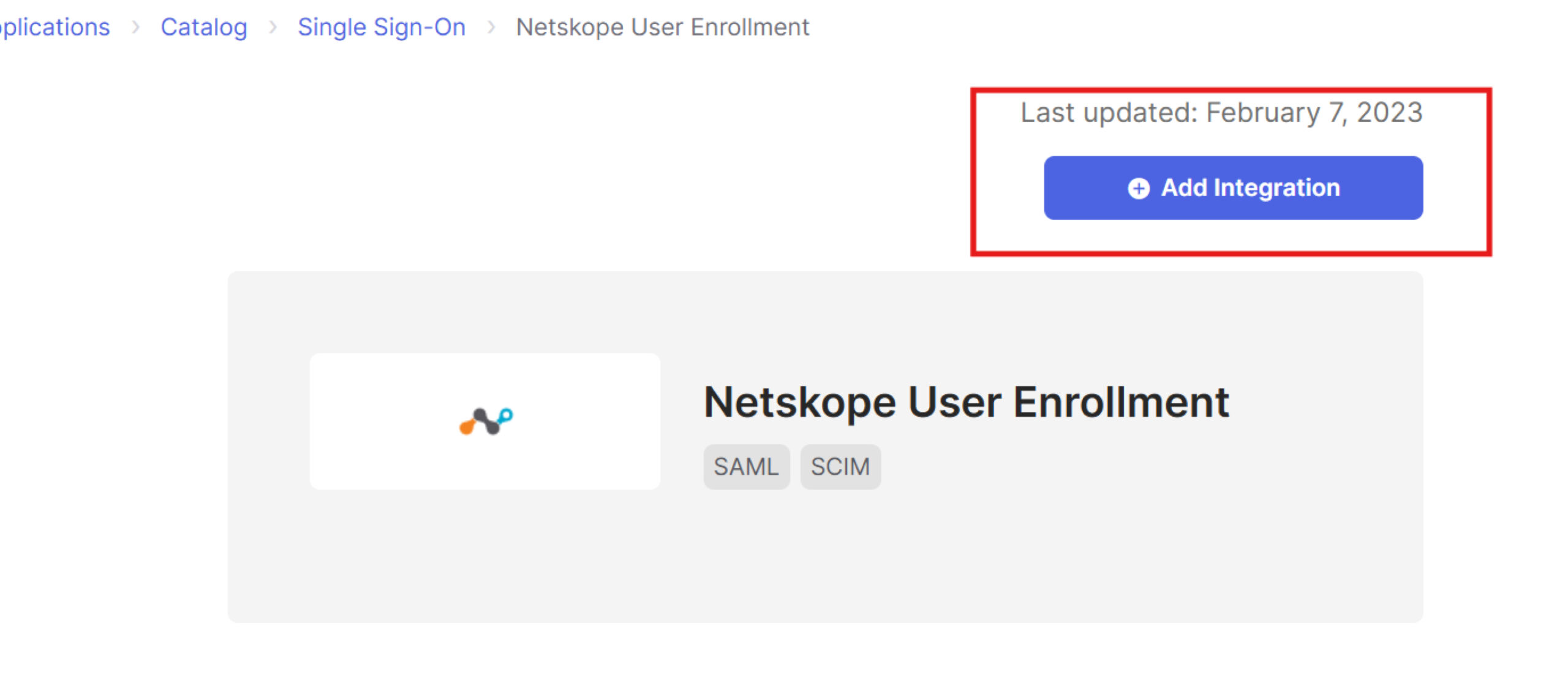This screenshot has height=680, width=1568.
Task: Click the Netskope logo icon
Action: point(486,421)
